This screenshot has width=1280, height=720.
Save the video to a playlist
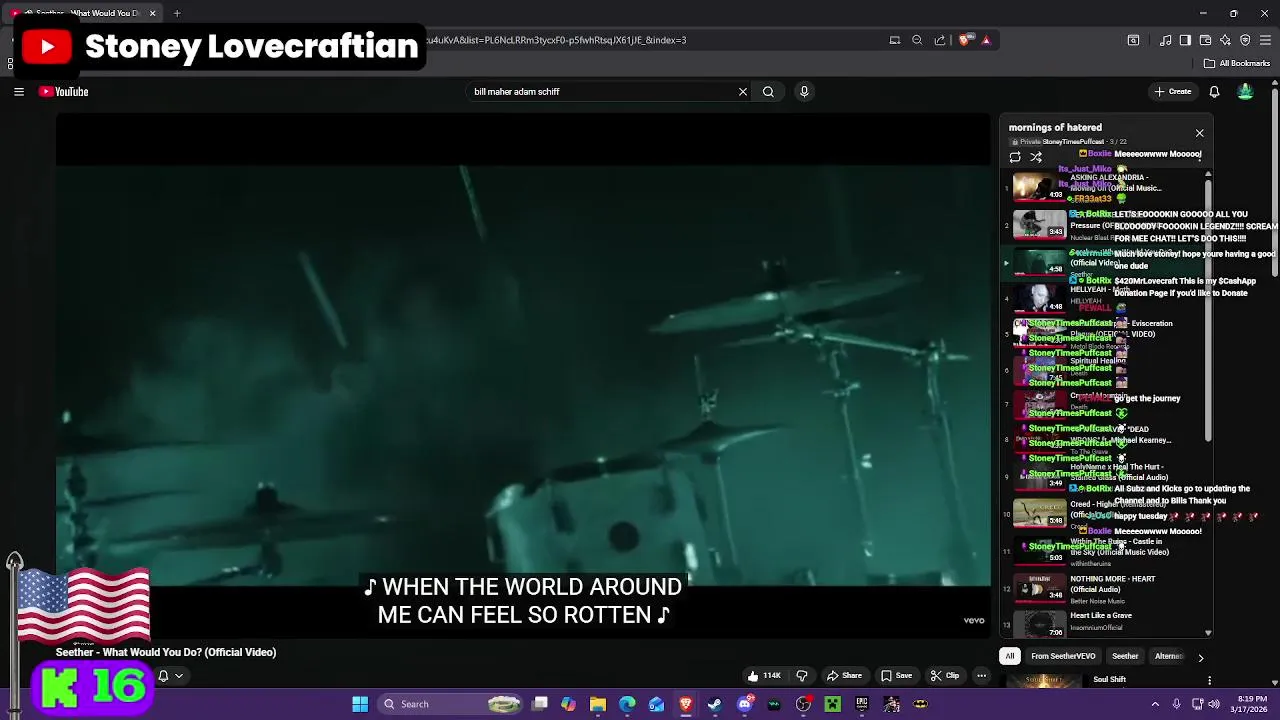(896, 676)
